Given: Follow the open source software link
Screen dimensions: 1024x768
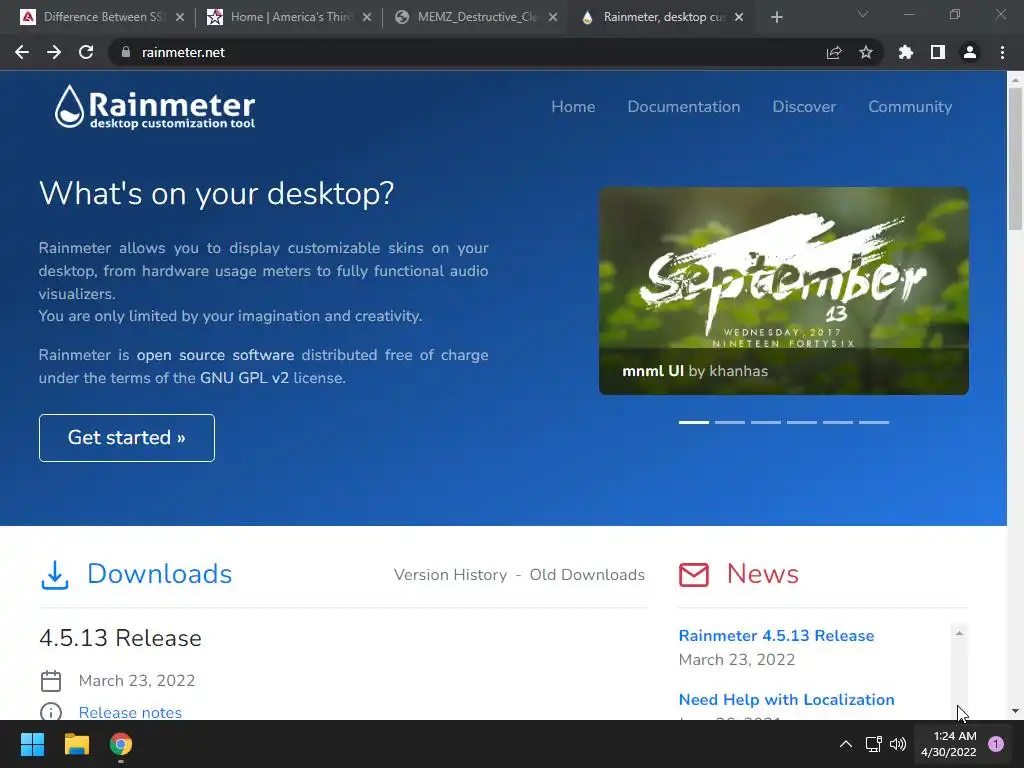Looking at the screenshot, I should [x=215, y=355].
